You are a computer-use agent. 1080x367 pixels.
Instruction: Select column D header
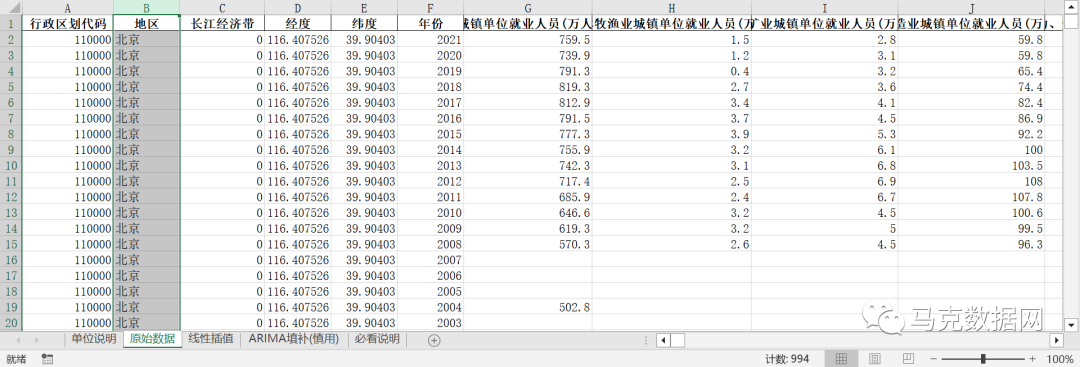coord(298,8)
